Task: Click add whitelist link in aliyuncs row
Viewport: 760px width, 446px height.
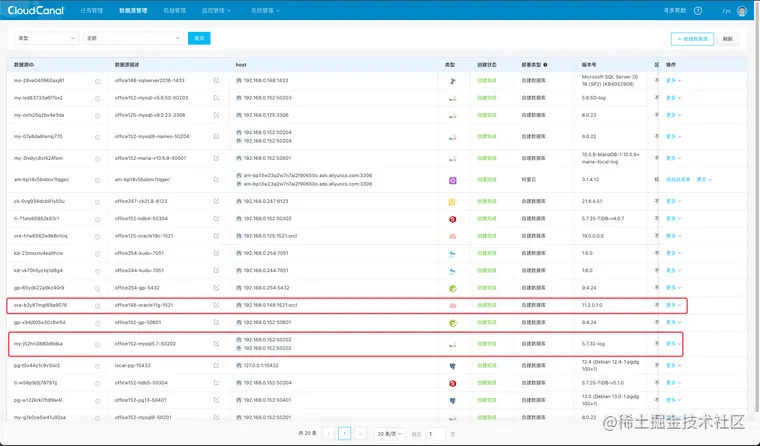Action: click(678, 179)
